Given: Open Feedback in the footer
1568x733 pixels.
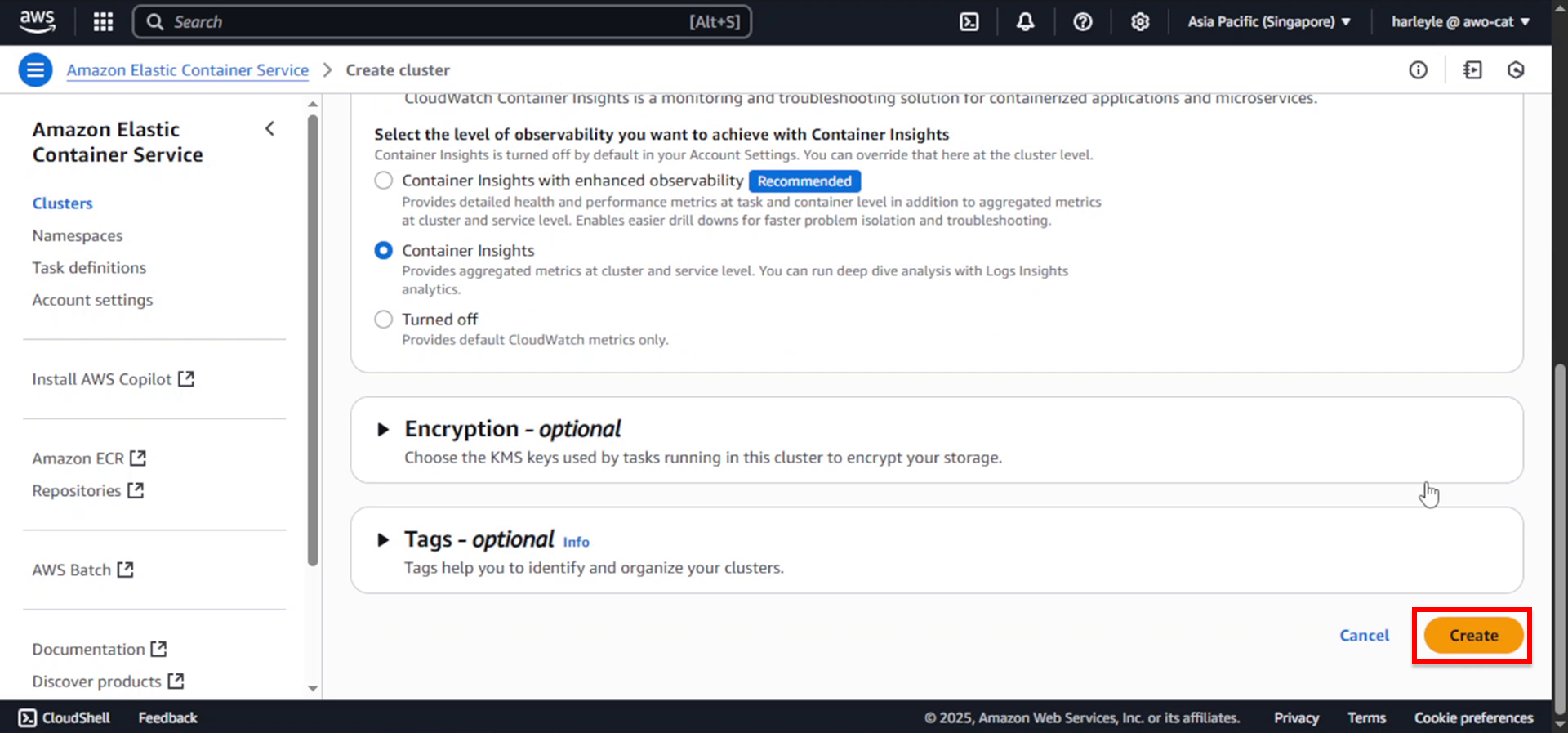Looking at the screenshot, I should coord(167,717).
